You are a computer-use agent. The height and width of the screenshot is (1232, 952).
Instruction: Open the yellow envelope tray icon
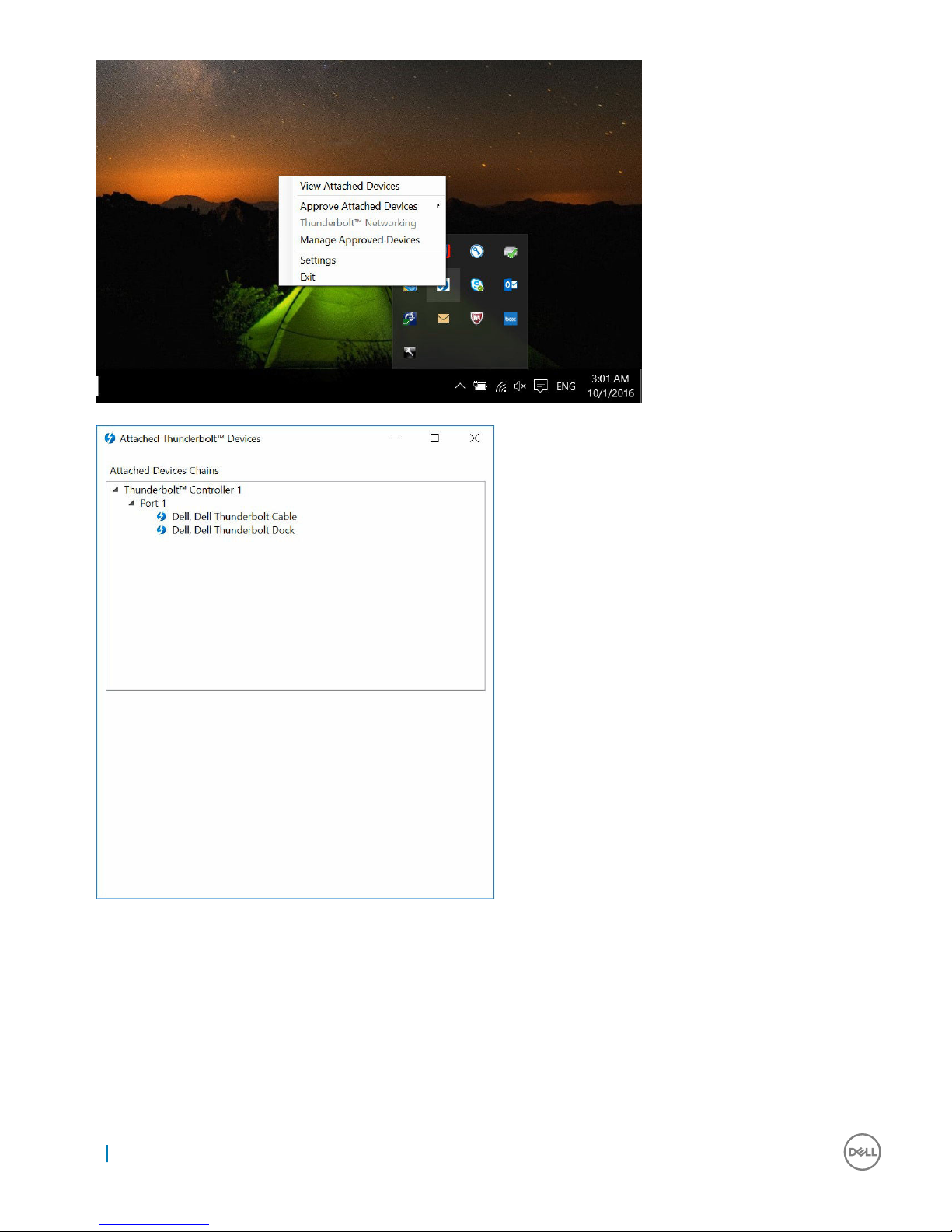click(x=443, y=318)
